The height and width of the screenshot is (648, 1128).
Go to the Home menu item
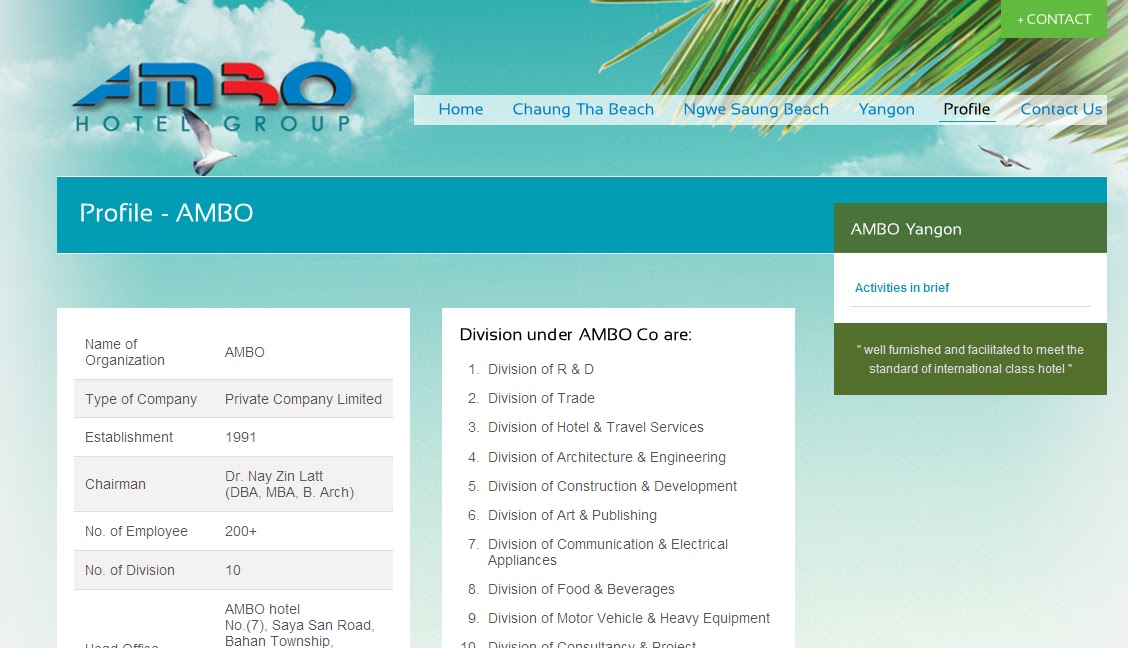460,109
